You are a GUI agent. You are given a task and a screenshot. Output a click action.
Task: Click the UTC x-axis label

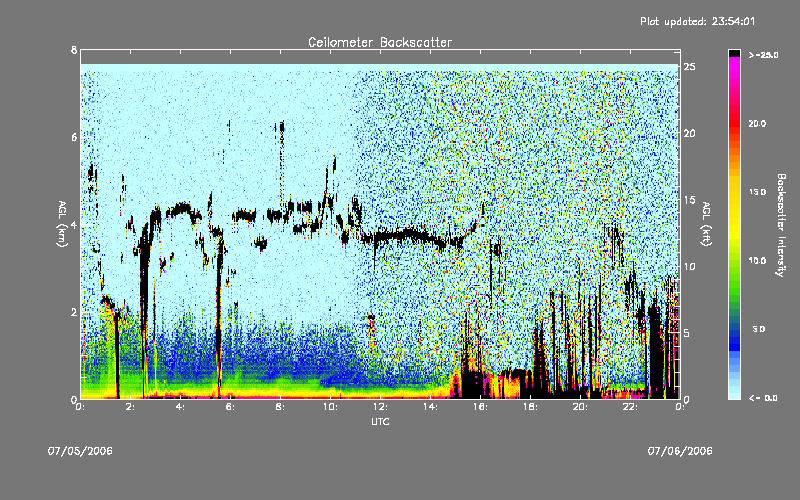click(x=380, y=421)
